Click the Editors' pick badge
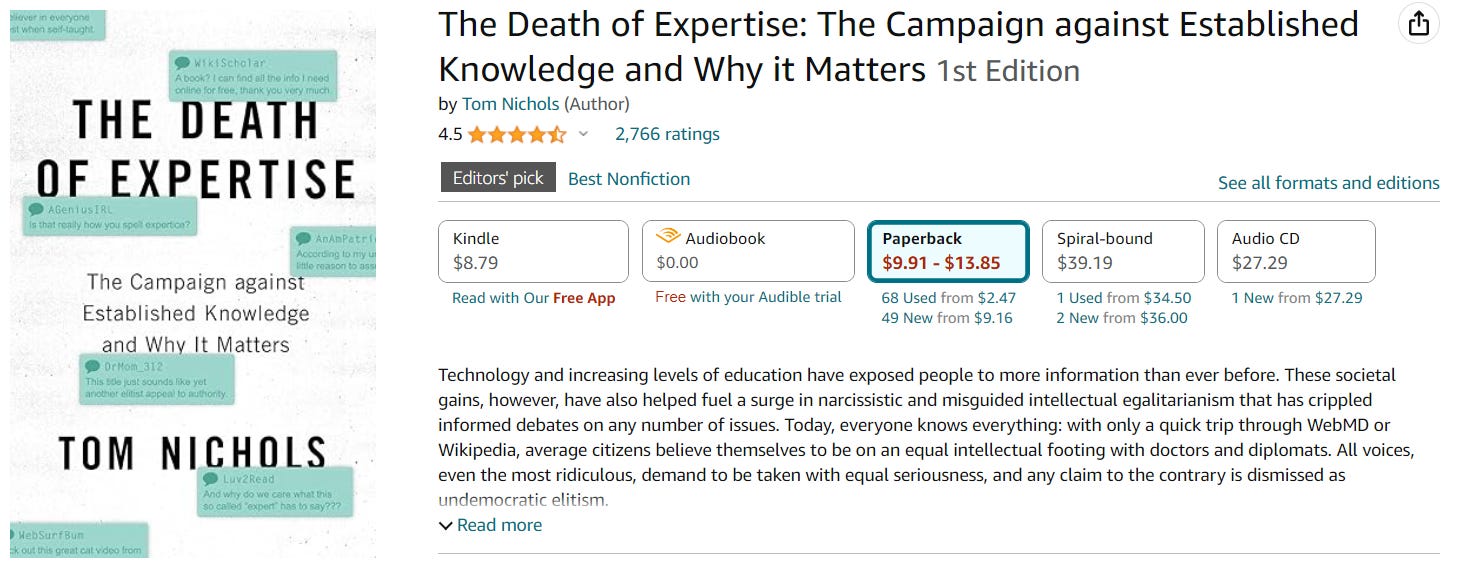Viewport: 1481px width, 570px height. pos(498,178)
